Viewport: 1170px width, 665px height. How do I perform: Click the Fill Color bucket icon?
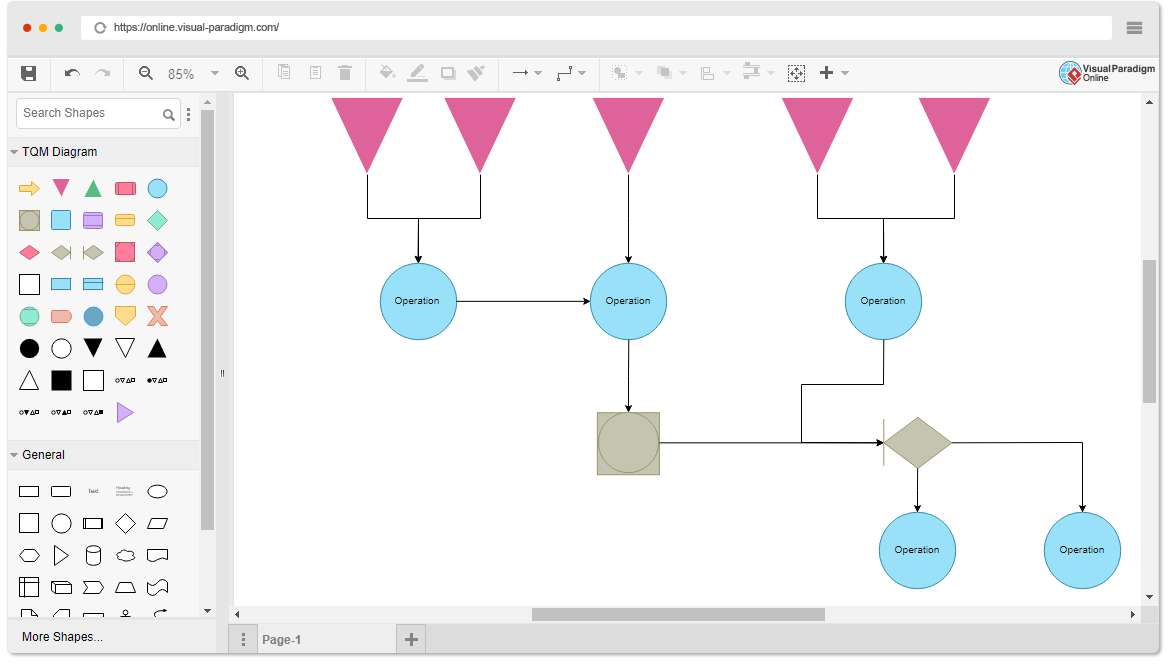[387, 72]
